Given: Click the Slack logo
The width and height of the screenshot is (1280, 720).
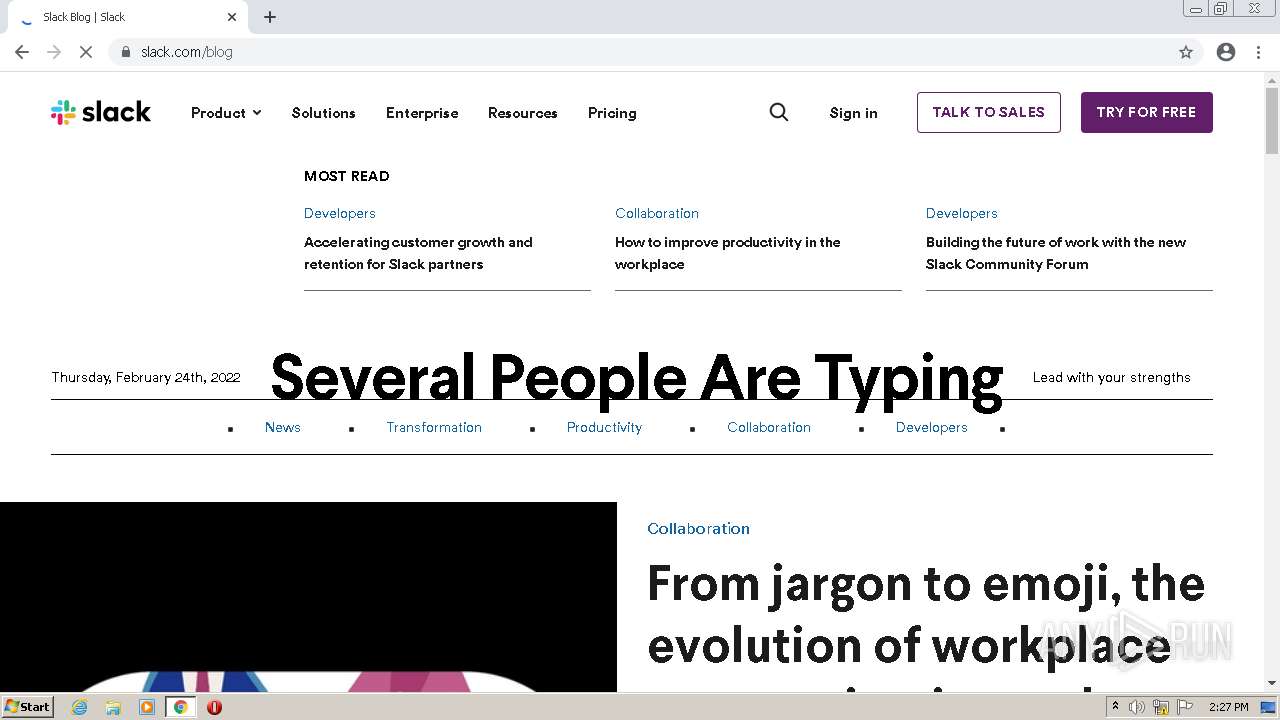Looking at the screenshot, I should pos(101,112).
